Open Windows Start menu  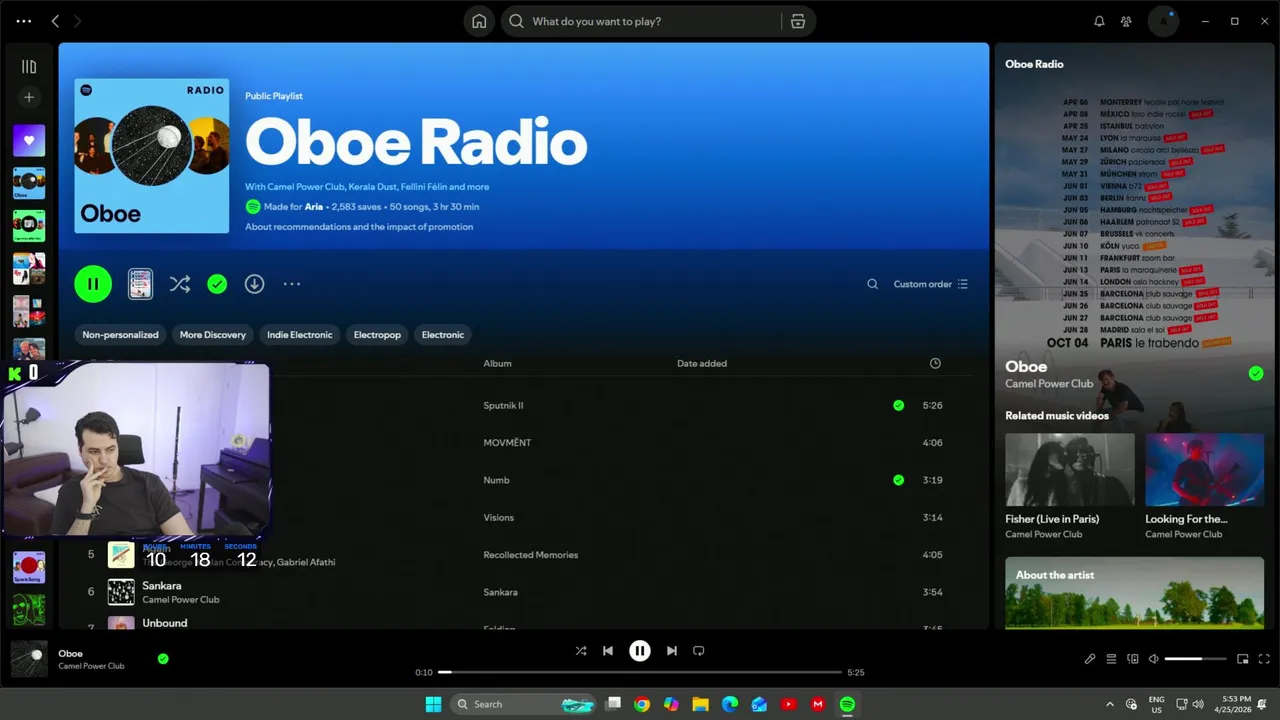tap(433, 704)
